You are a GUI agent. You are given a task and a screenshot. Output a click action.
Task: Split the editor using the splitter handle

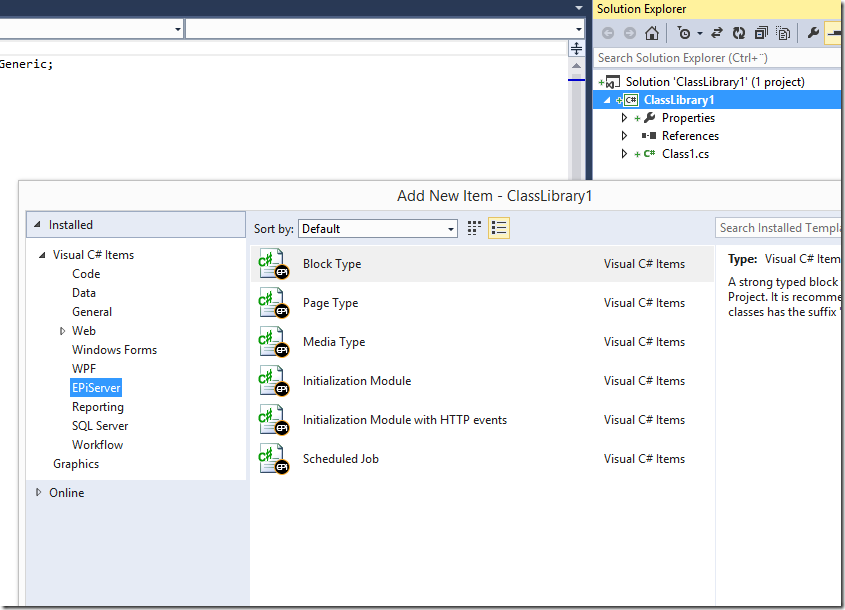[x=576, y=48]
